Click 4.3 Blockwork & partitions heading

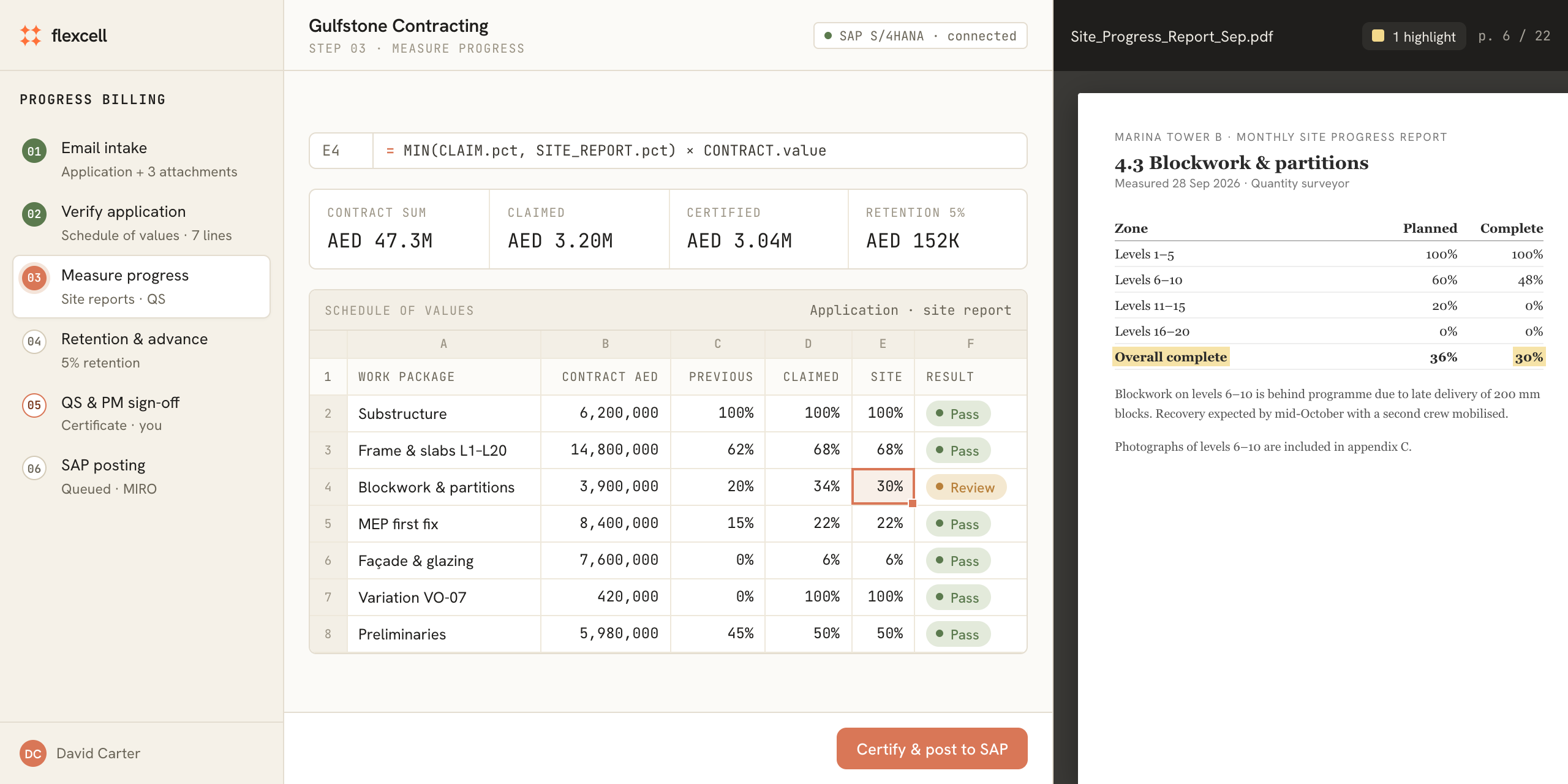pyautogui.click(x=1242, y=163)
